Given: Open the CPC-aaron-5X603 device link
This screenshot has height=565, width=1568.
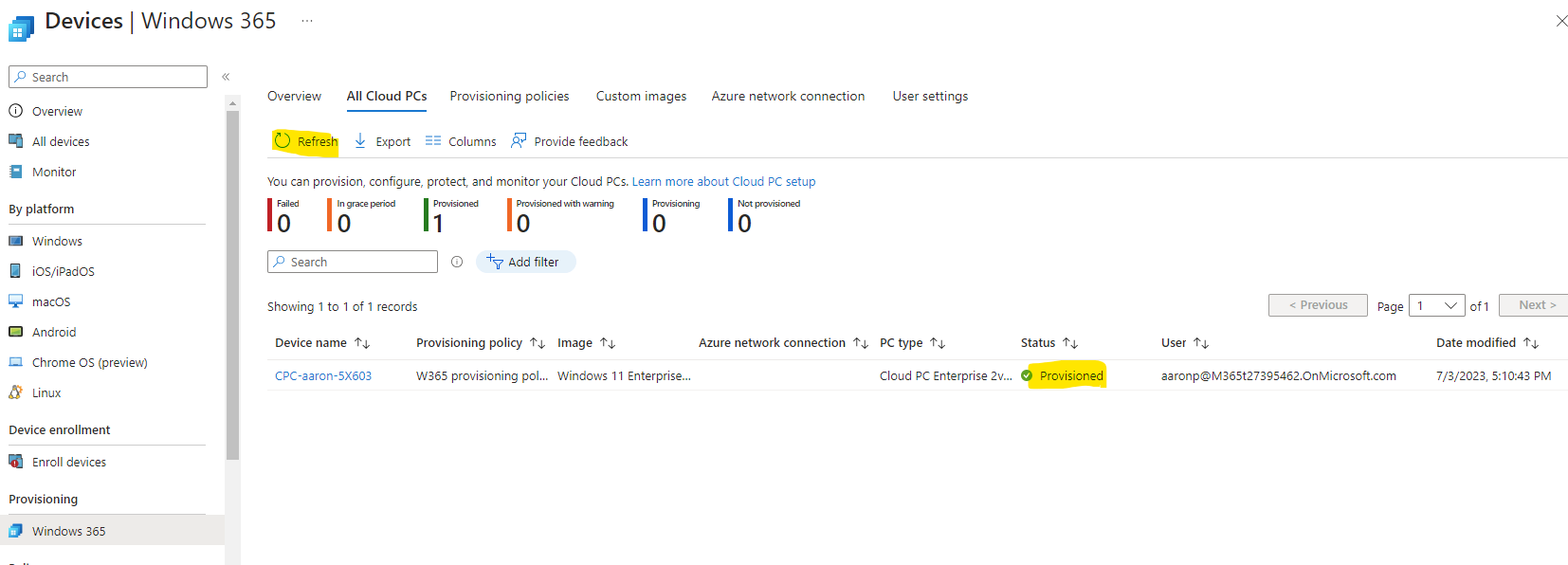Looking at the screenshot, I should (x=323, y=375).
